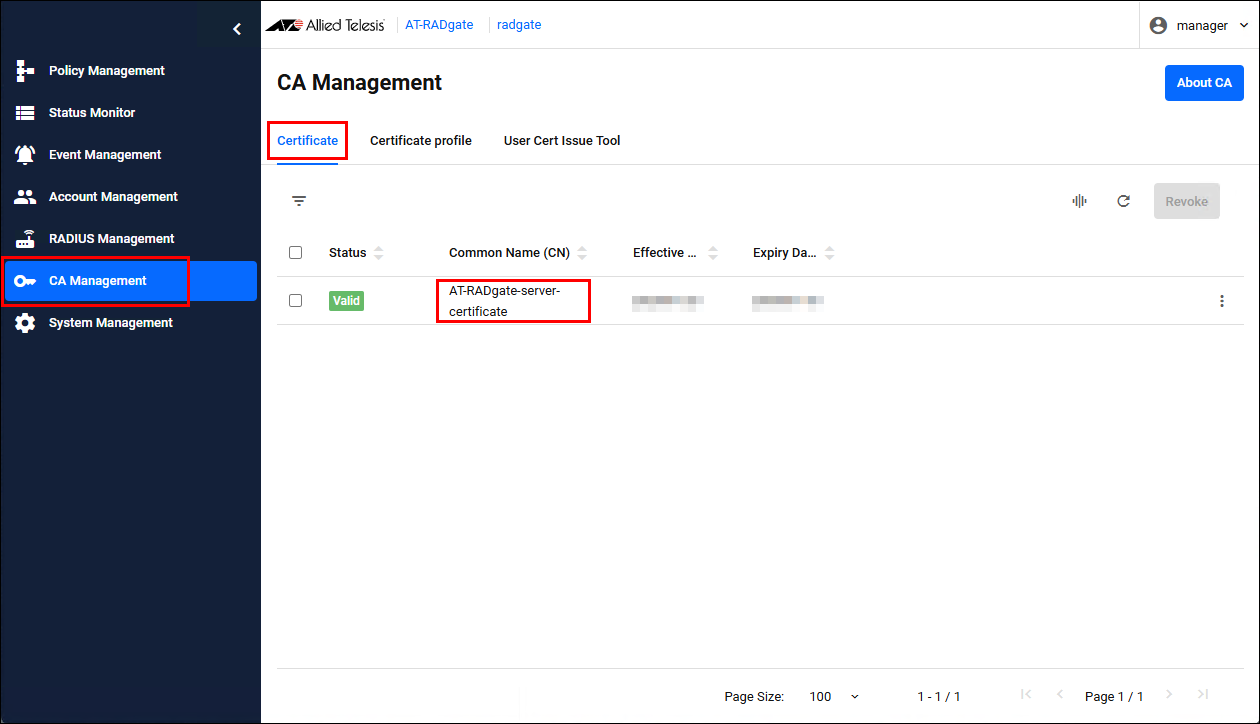Open RADIUS Management from the sidebar
1260x724 pixels.
click(130, 239)
